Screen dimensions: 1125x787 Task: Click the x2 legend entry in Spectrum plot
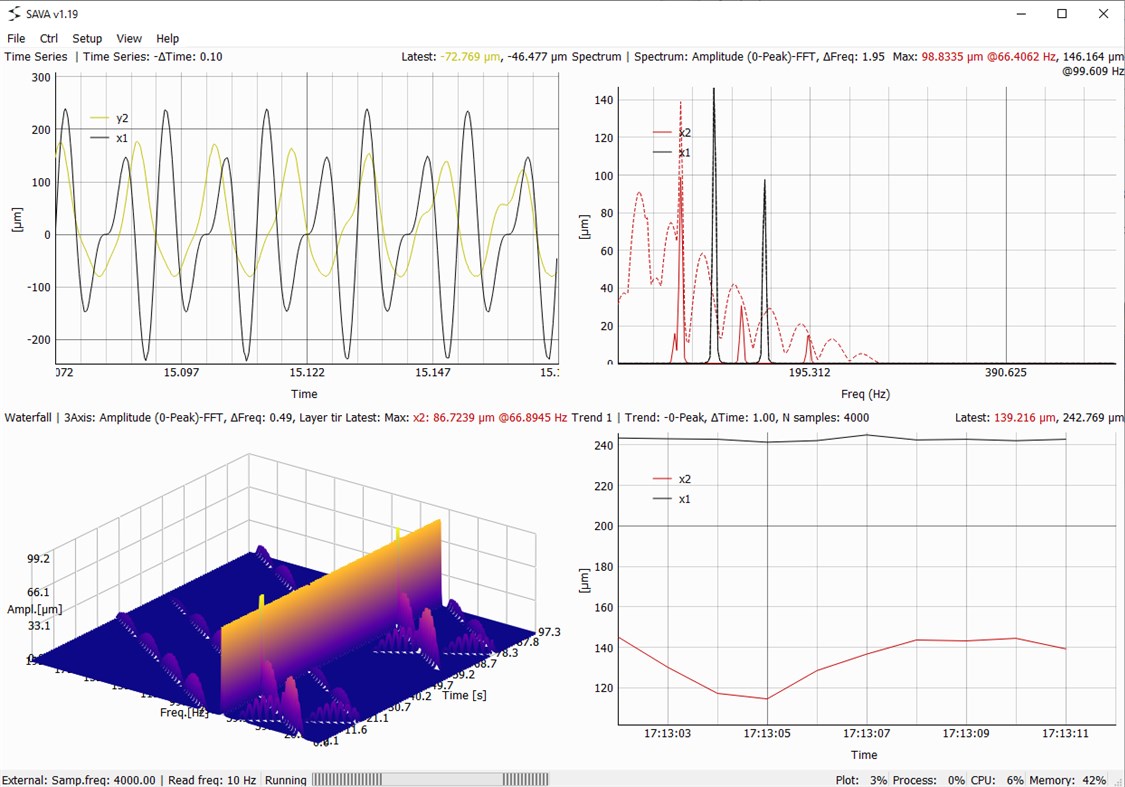click(672, 133)
